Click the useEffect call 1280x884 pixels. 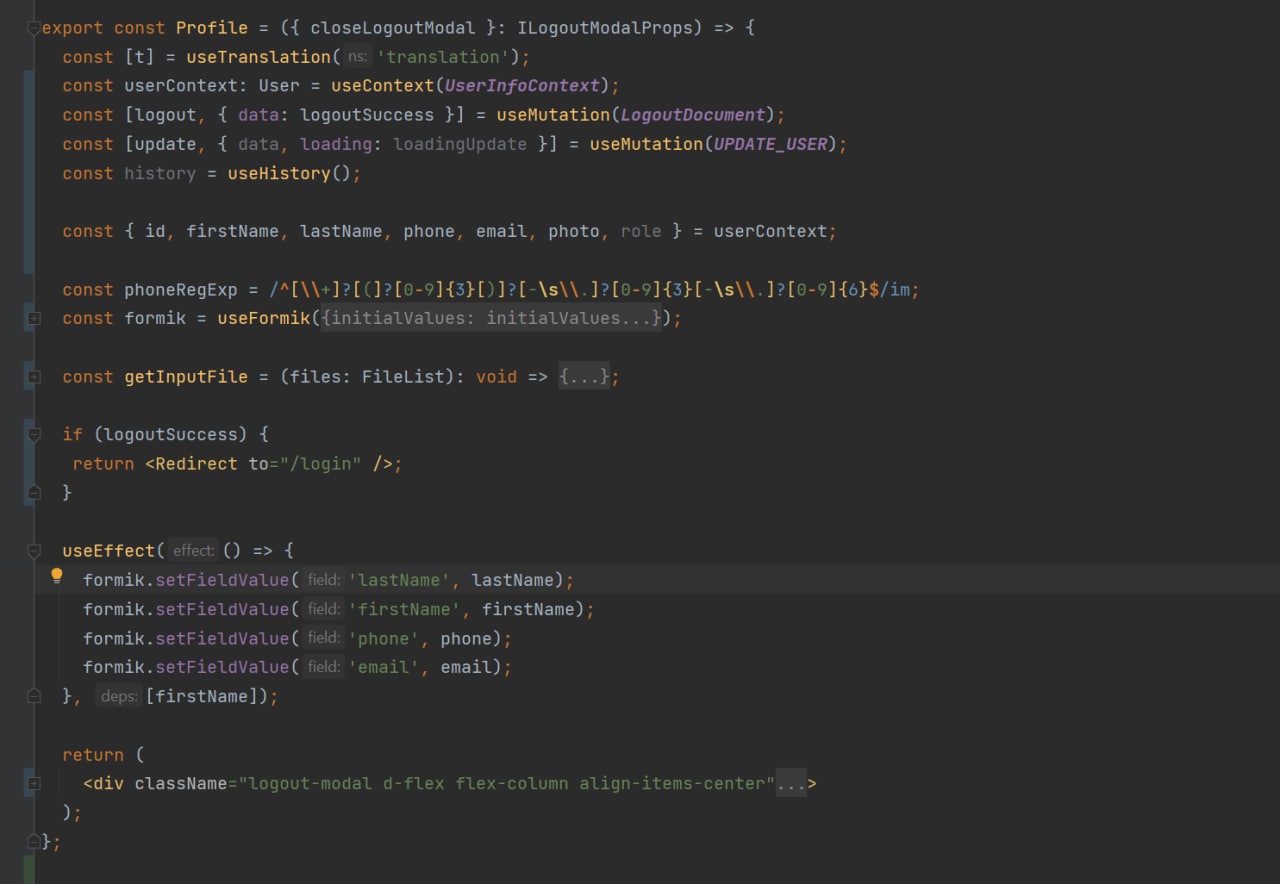click(x=109, y=551)
